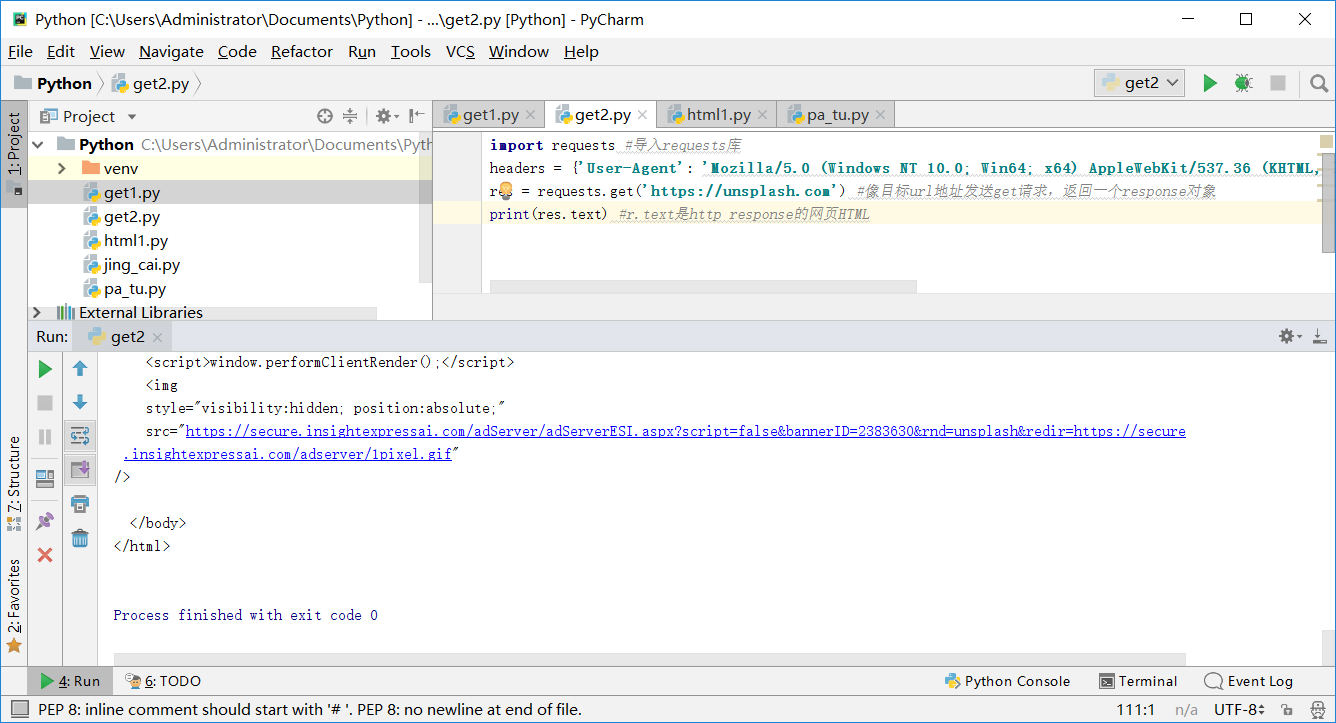This screenshot has height=723, width=1336.
Task: Open Project panel gear settings
Action: pos(386,116)
